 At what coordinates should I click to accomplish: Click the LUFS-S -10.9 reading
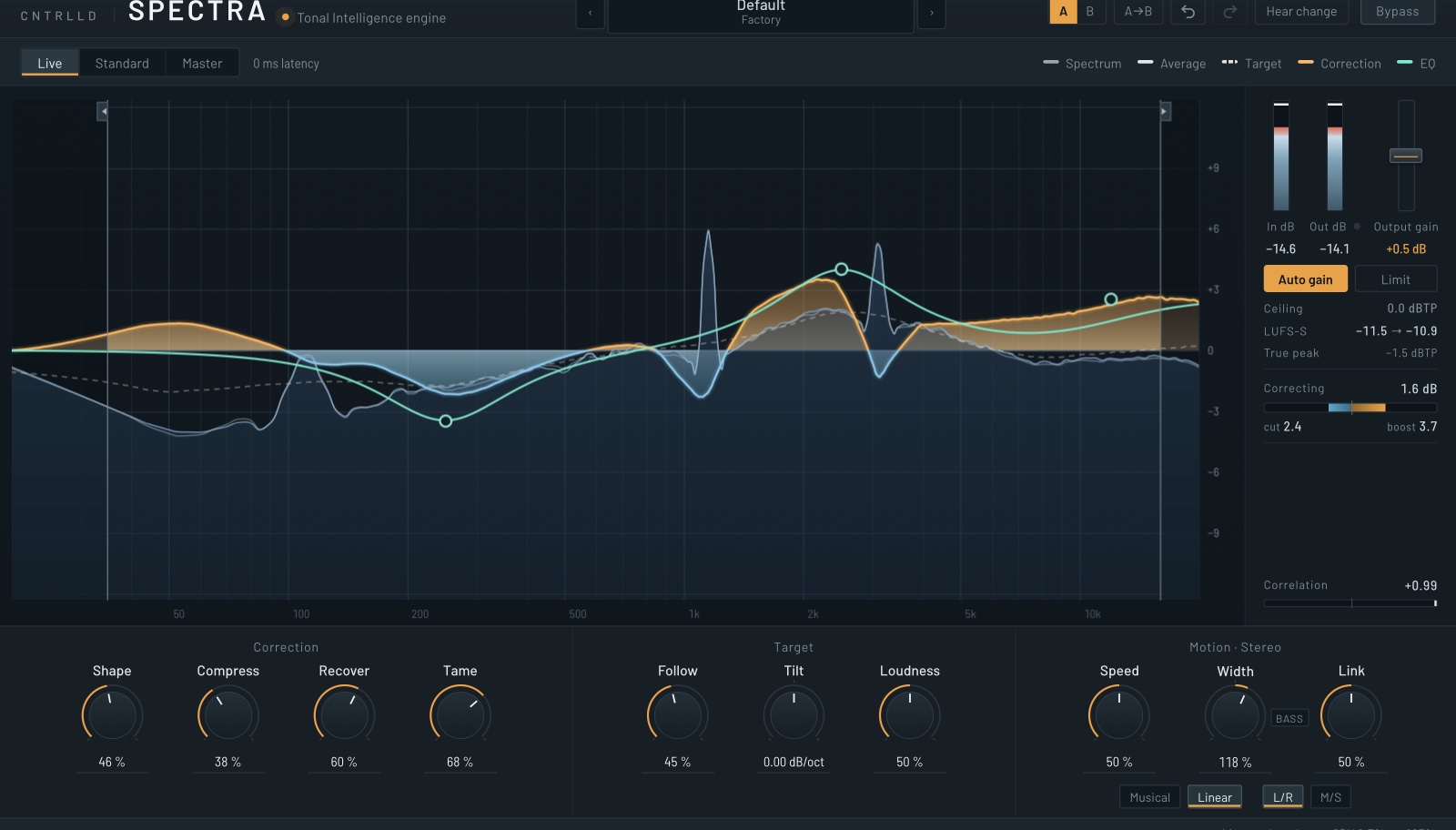(x=1421, y=331)
